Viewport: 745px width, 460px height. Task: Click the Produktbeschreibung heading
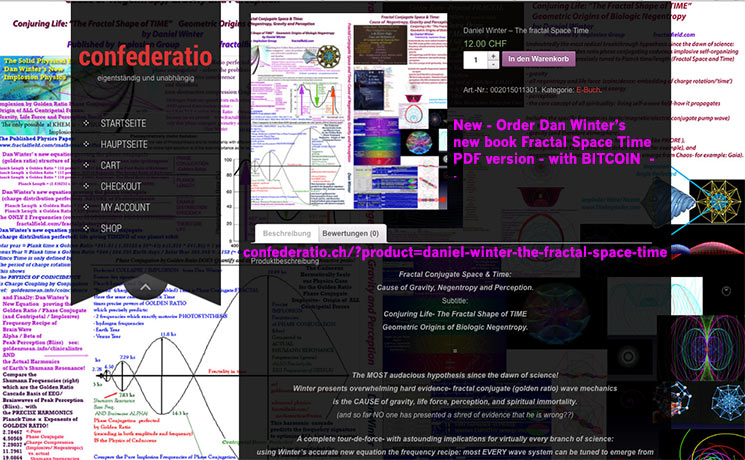tap(285, 261)
